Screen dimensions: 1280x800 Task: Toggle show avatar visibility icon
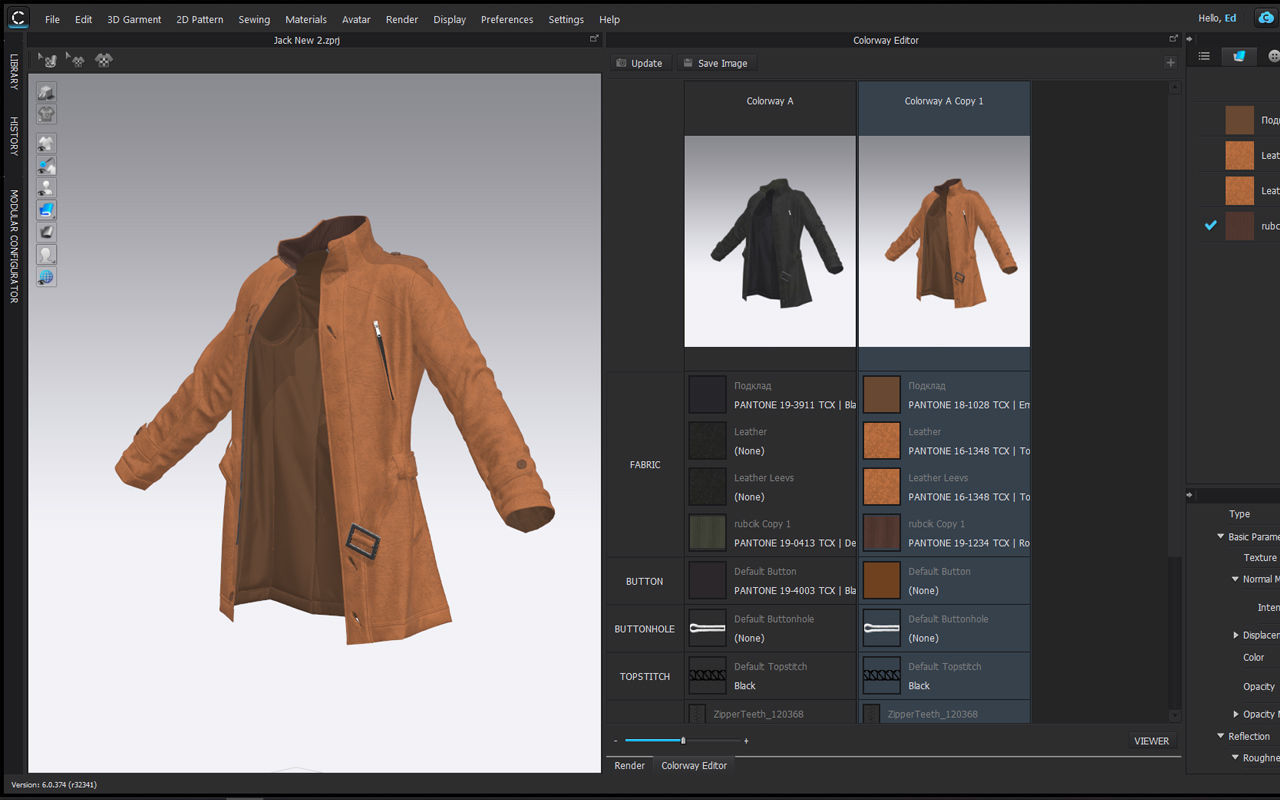tap(46, 188)
